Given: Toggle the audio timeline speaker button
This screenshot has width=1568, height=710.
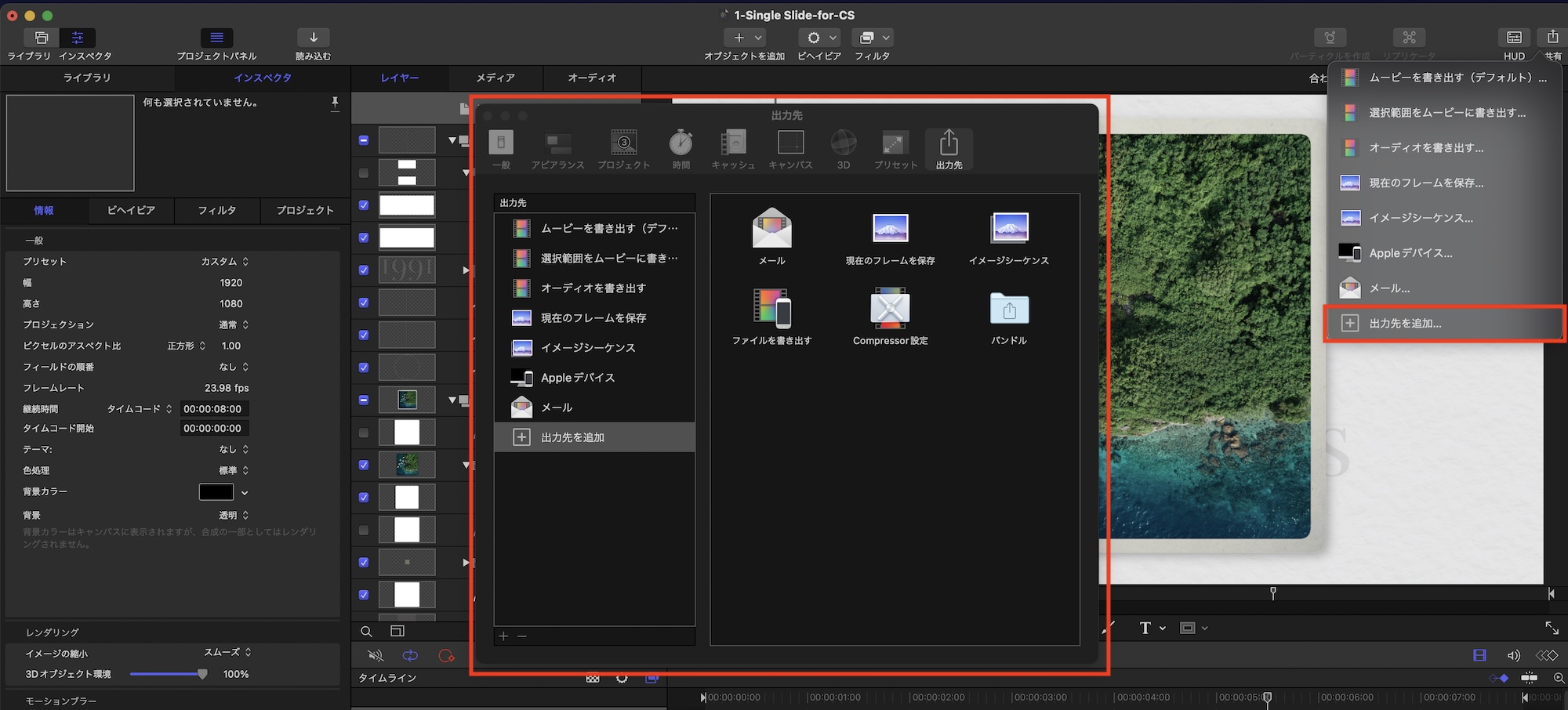Looking at the screenshot, I should click(1513, 655).
